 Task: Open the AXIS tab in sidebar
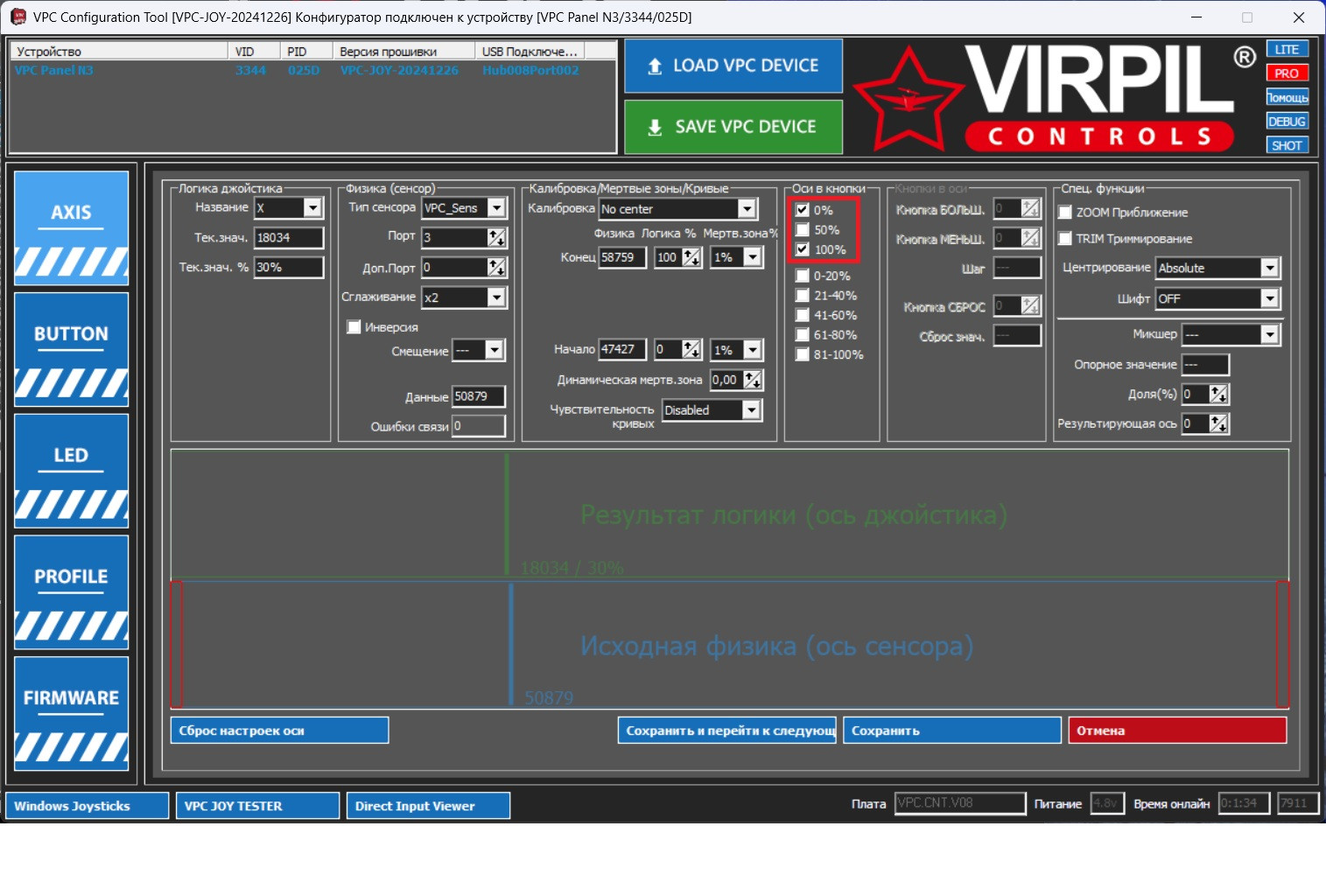point(72,228)
